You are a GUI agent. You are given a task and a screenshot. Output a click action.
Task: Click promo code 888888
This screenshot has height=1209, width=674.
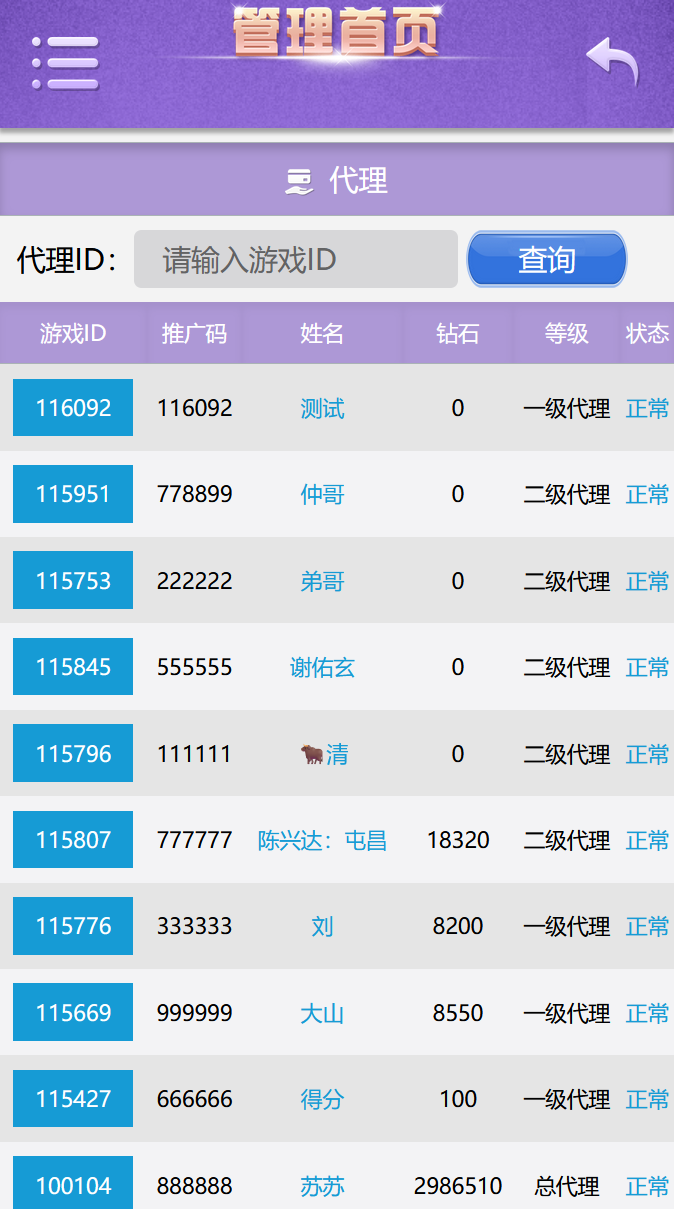[x=194, y=1186]
